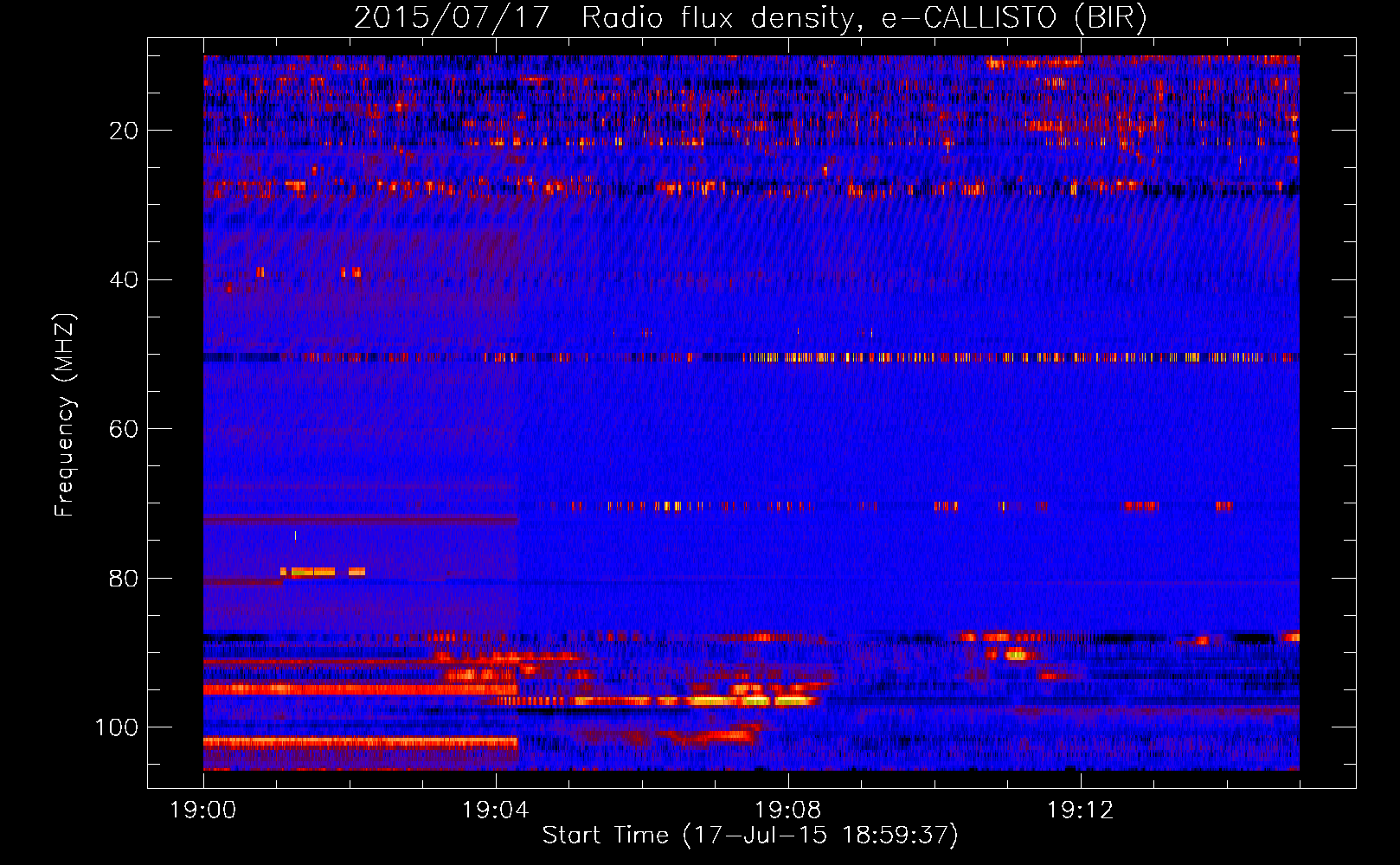Click the '19:08' time tick label

click(x=788, y=811)
